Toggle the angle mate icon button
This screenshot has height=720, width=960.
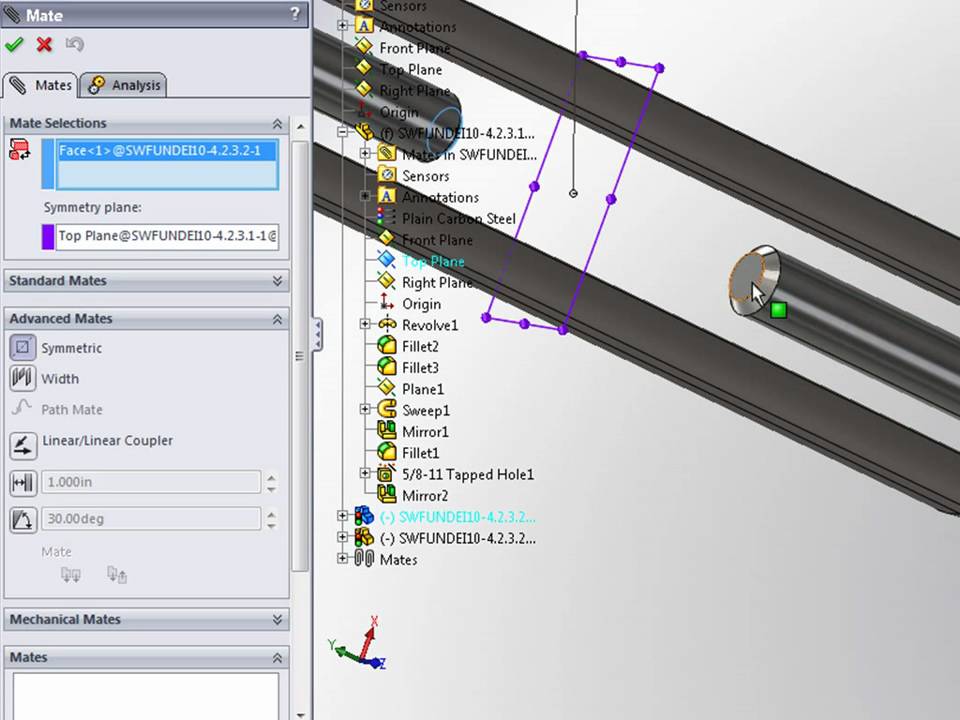tap(23, 520)
